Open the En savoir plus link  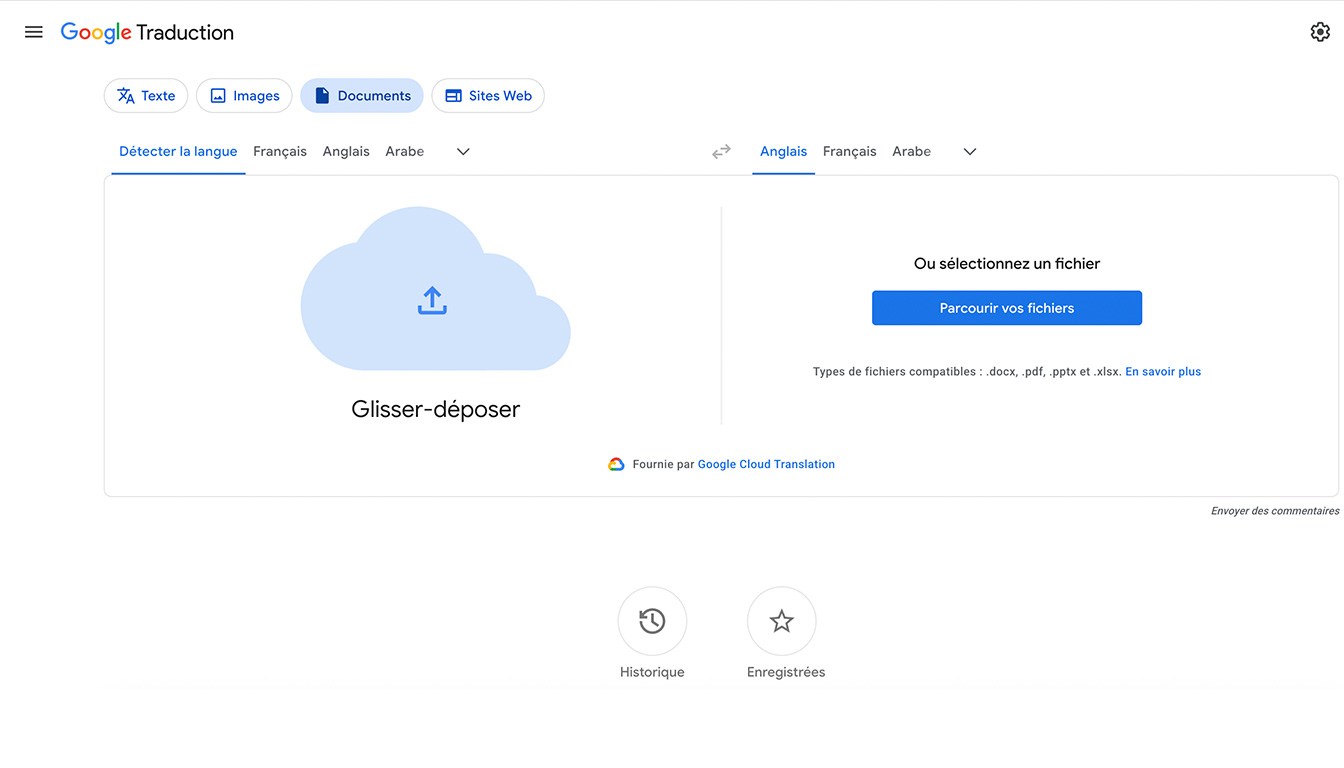(1163, 372)
